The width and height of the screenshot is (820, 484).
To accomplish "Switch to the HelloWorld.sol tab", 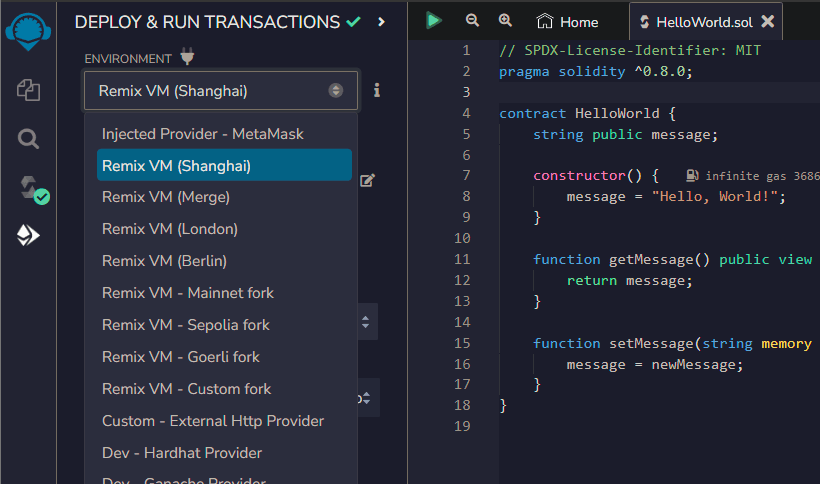I will point(704,22).
